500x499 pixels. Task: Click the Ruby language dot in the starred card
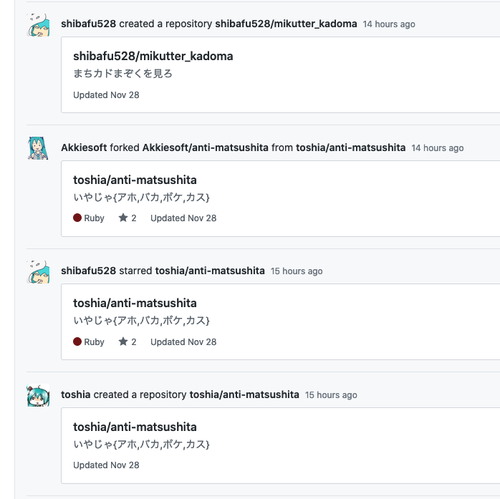77,342
